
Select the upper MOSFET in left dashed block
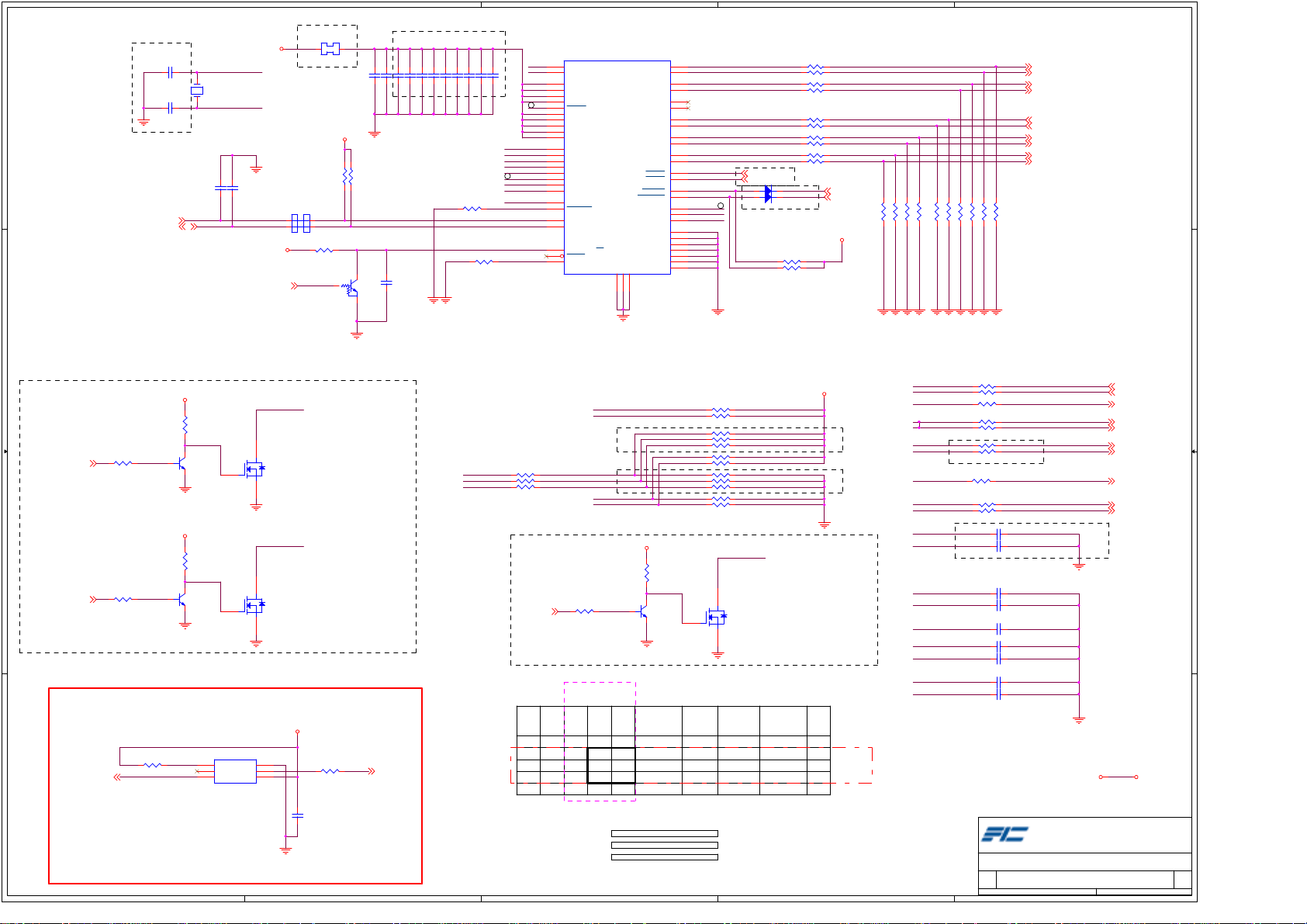[255, 469]
